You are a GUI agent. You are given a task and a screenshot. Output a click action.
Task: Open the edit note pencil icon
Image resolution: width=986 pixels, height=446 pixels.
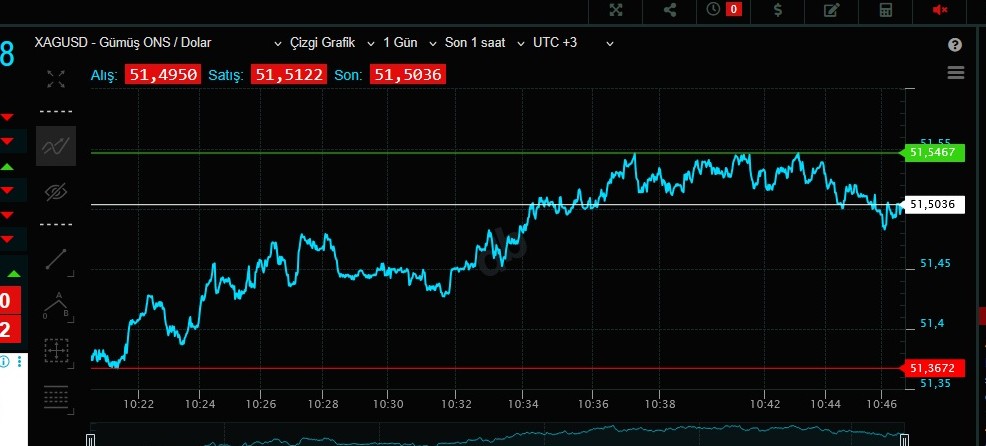[x=831, y=10]
